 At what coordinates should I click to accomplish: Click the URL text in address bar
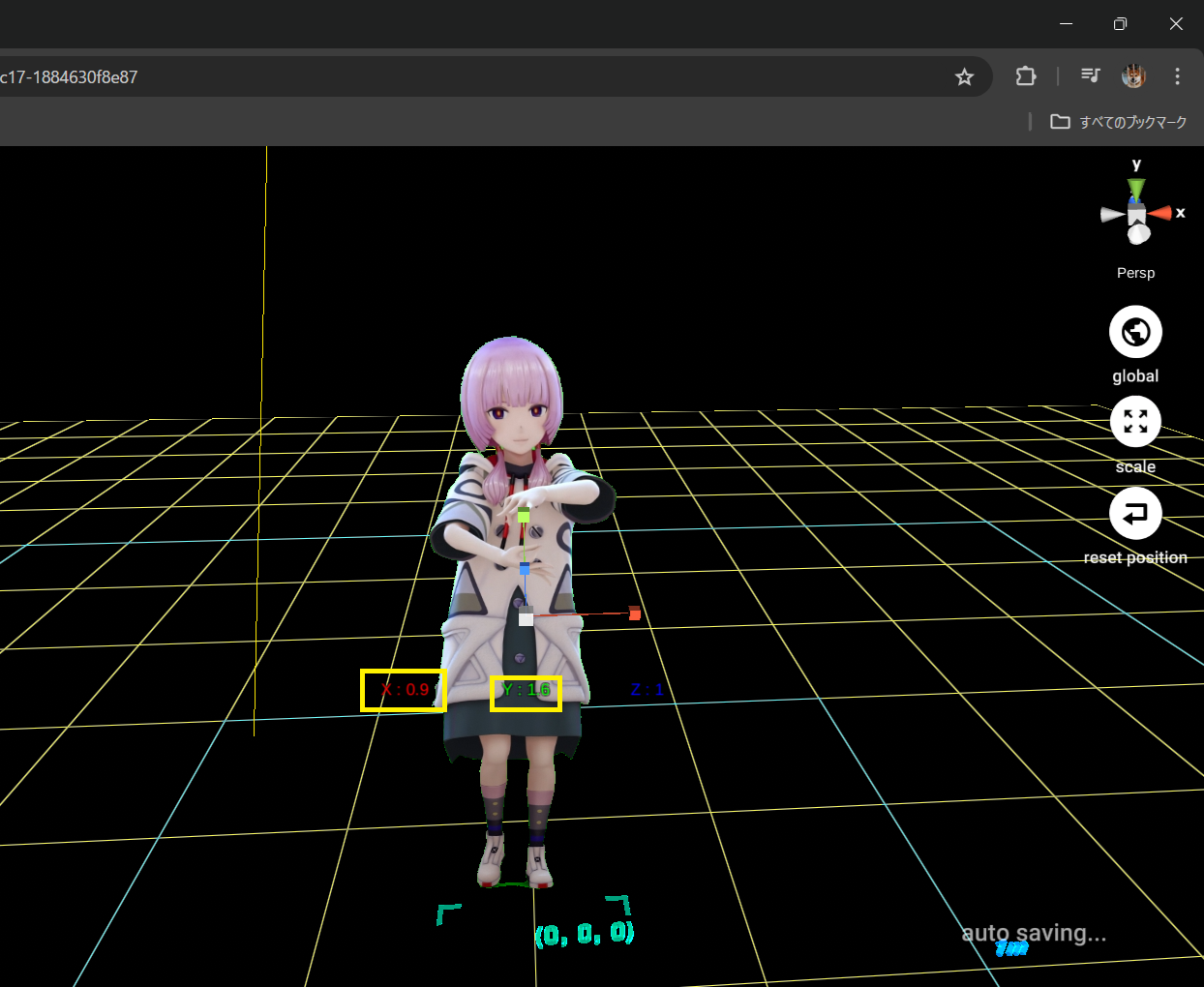click(69, 77)
